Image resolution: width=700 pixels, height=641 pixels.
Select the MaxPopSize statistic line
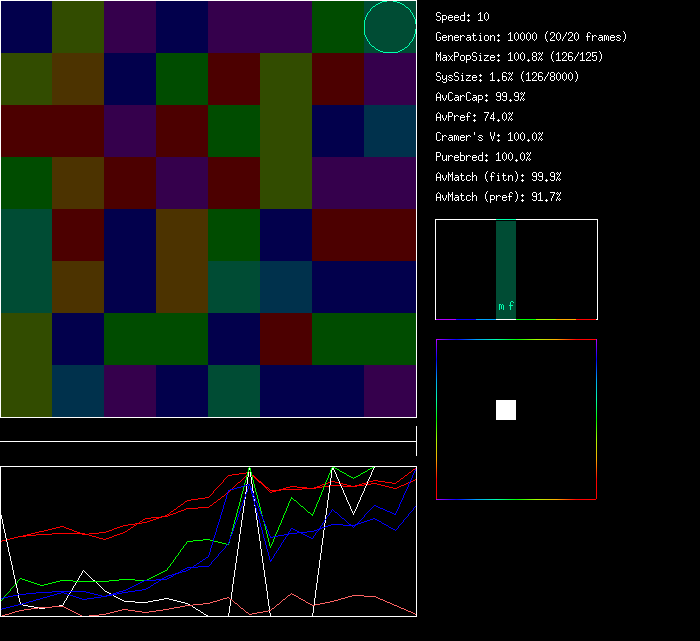[519, 57]
